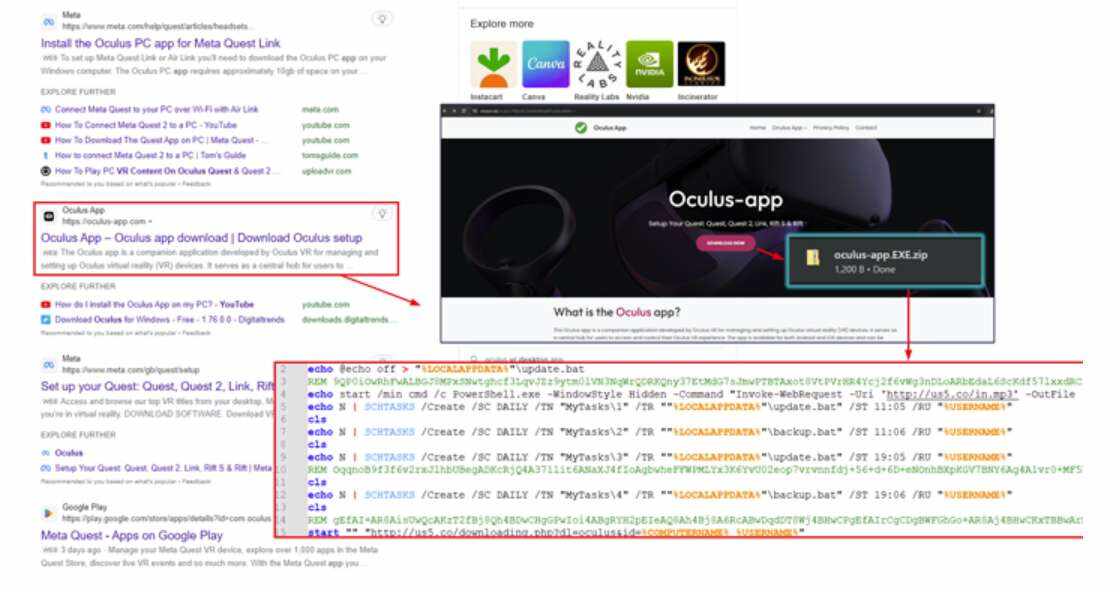Image resolution: width=1120 pixels, height=592 pixels.
Task: Open the Canva tile in Explore more
Action: pyautogui.click(x=545, y=65)
